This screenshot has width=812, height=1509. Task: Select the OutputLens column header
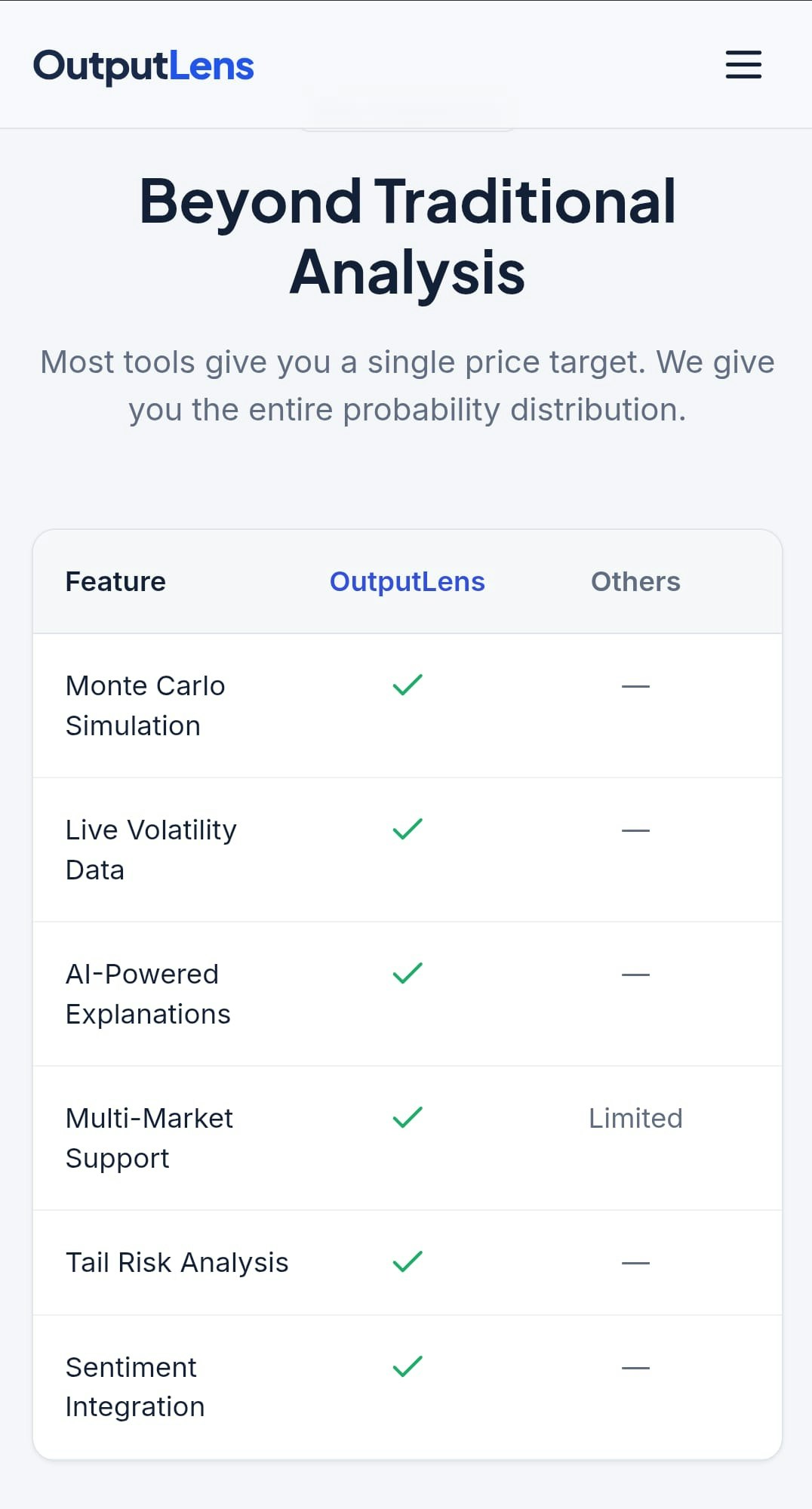click(407, 581)
